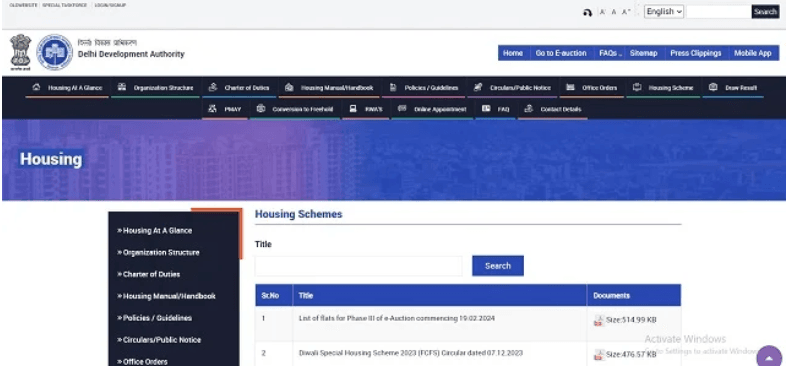The height and width of the screenshot is (371, 786).
Task: Click the header Search button
Action: (x=765, y=12)
